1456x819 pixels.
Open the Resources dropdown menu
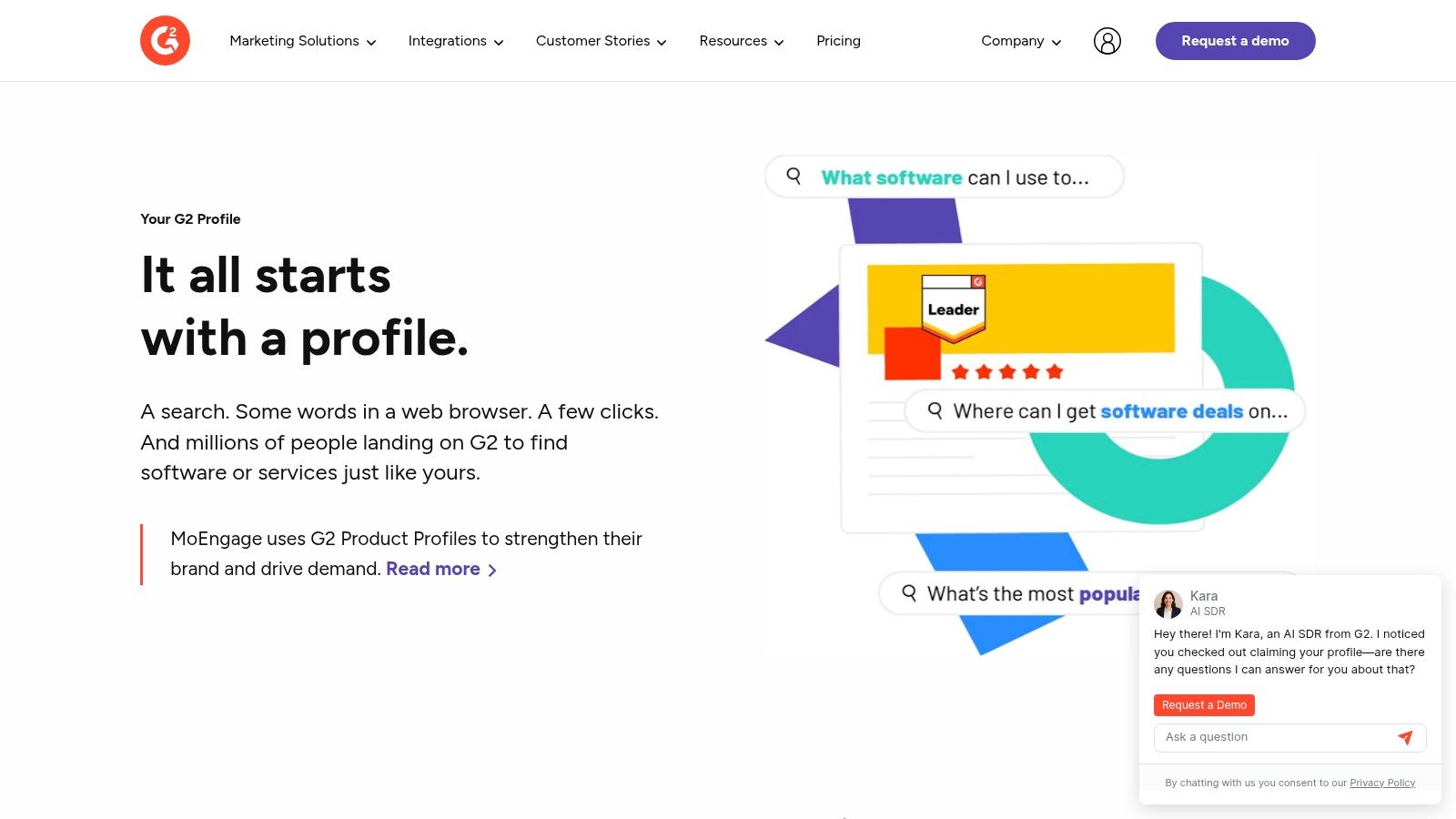click(x=741, y=41)
